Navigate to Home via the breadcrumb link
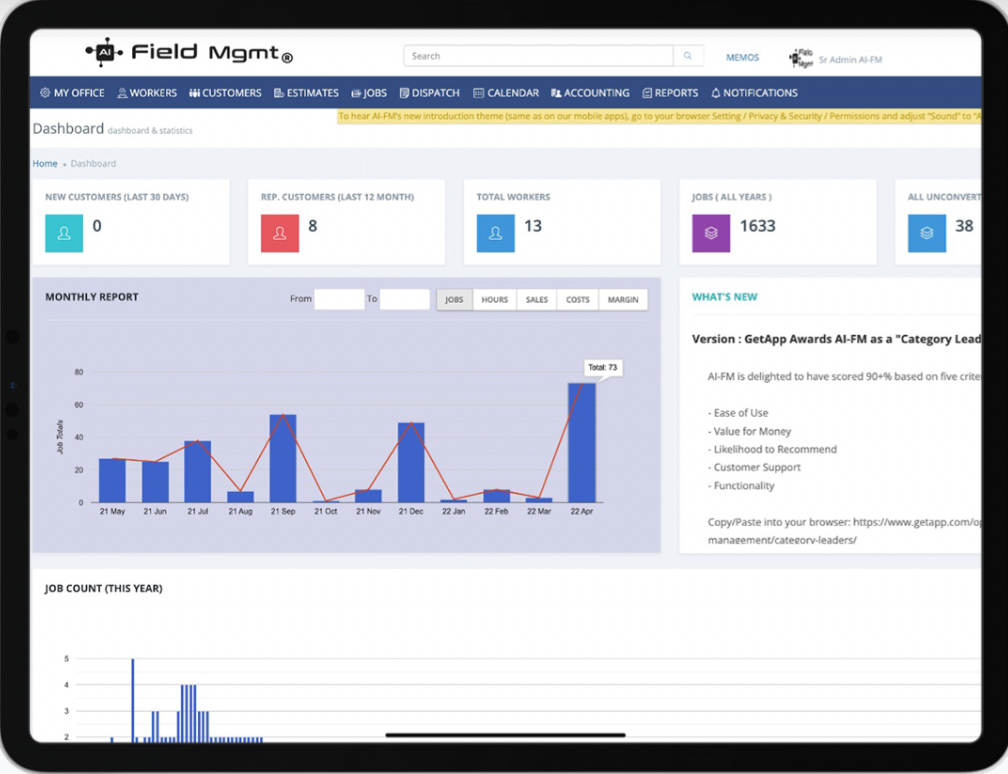 45,163
